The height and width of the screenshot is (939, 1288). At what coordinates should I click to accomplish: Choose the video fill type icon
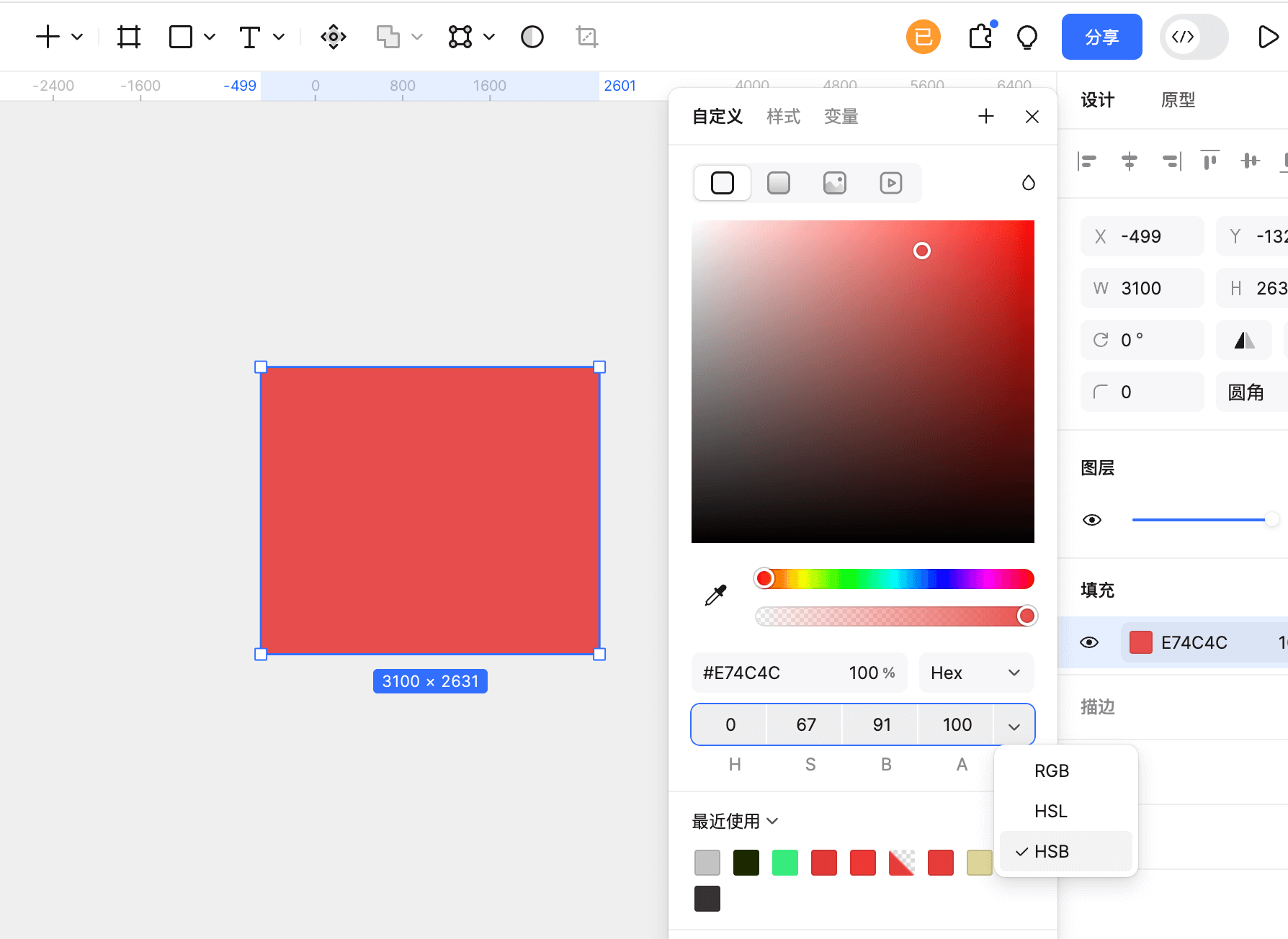tap(890, 183)
